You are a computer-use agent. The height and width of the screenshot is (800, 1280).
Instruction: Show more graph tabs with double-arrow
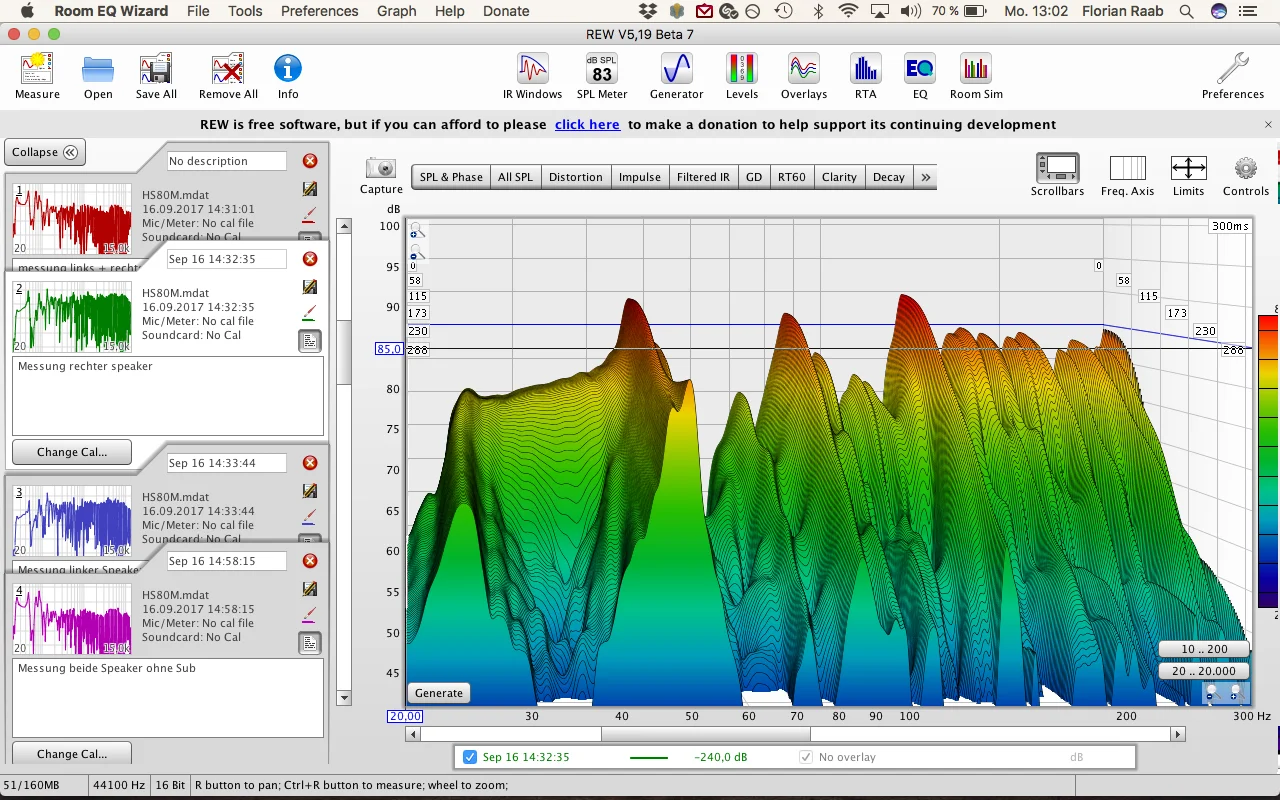point(926,177)
